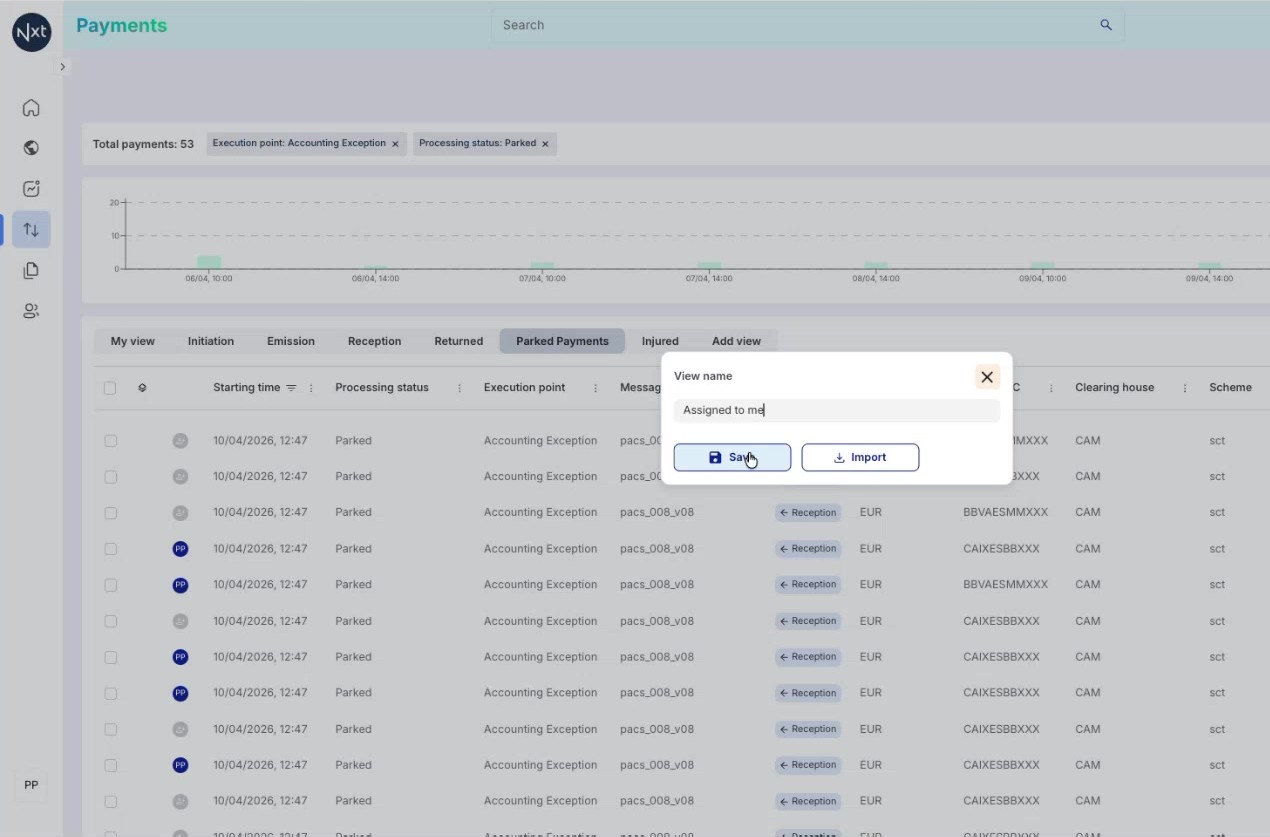
Task: Expand the sidebar with the chevron arrow
Action: pos(62,67)
